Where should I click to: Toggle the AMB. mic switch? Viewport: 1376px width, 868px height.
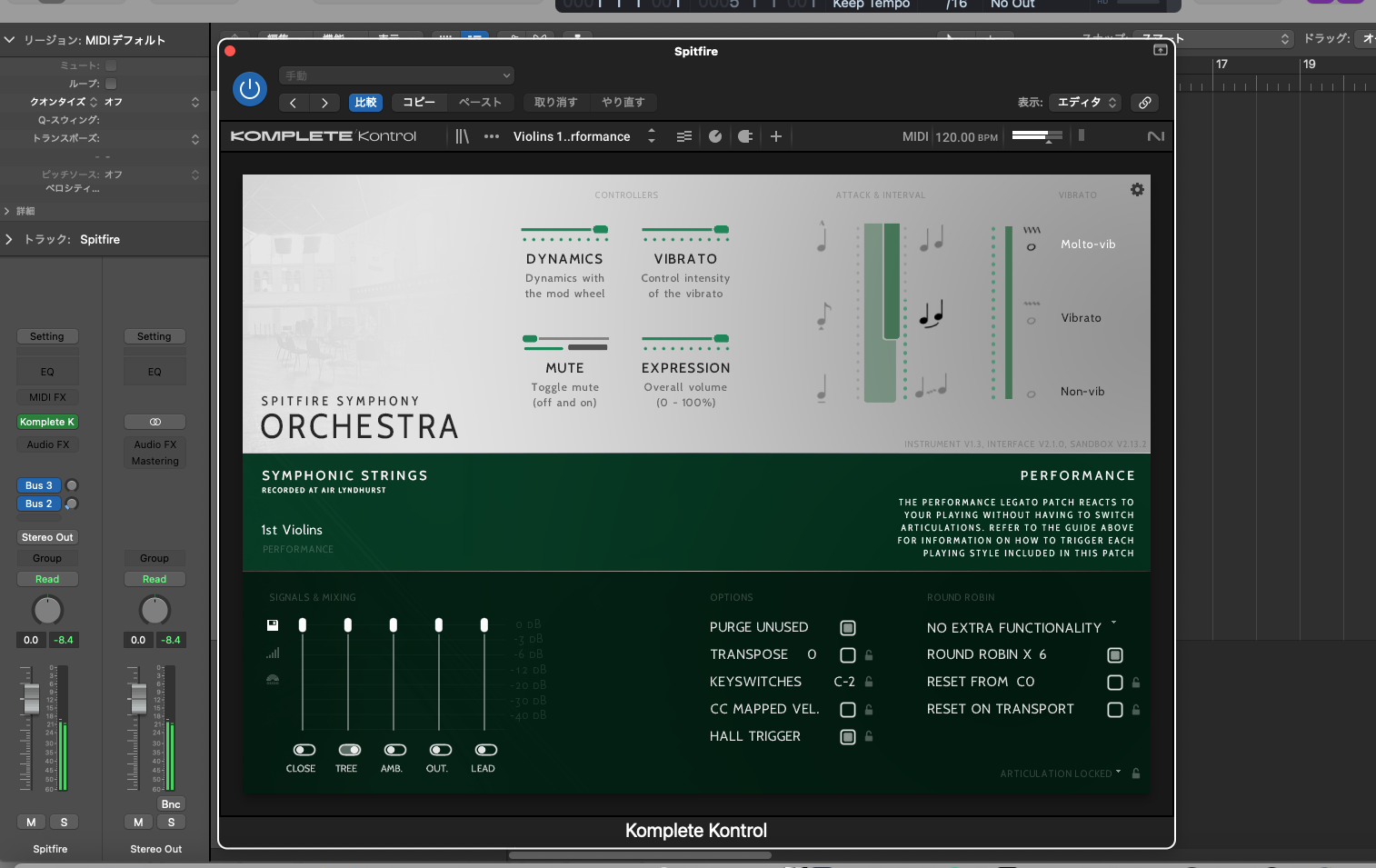click(395, 750)
